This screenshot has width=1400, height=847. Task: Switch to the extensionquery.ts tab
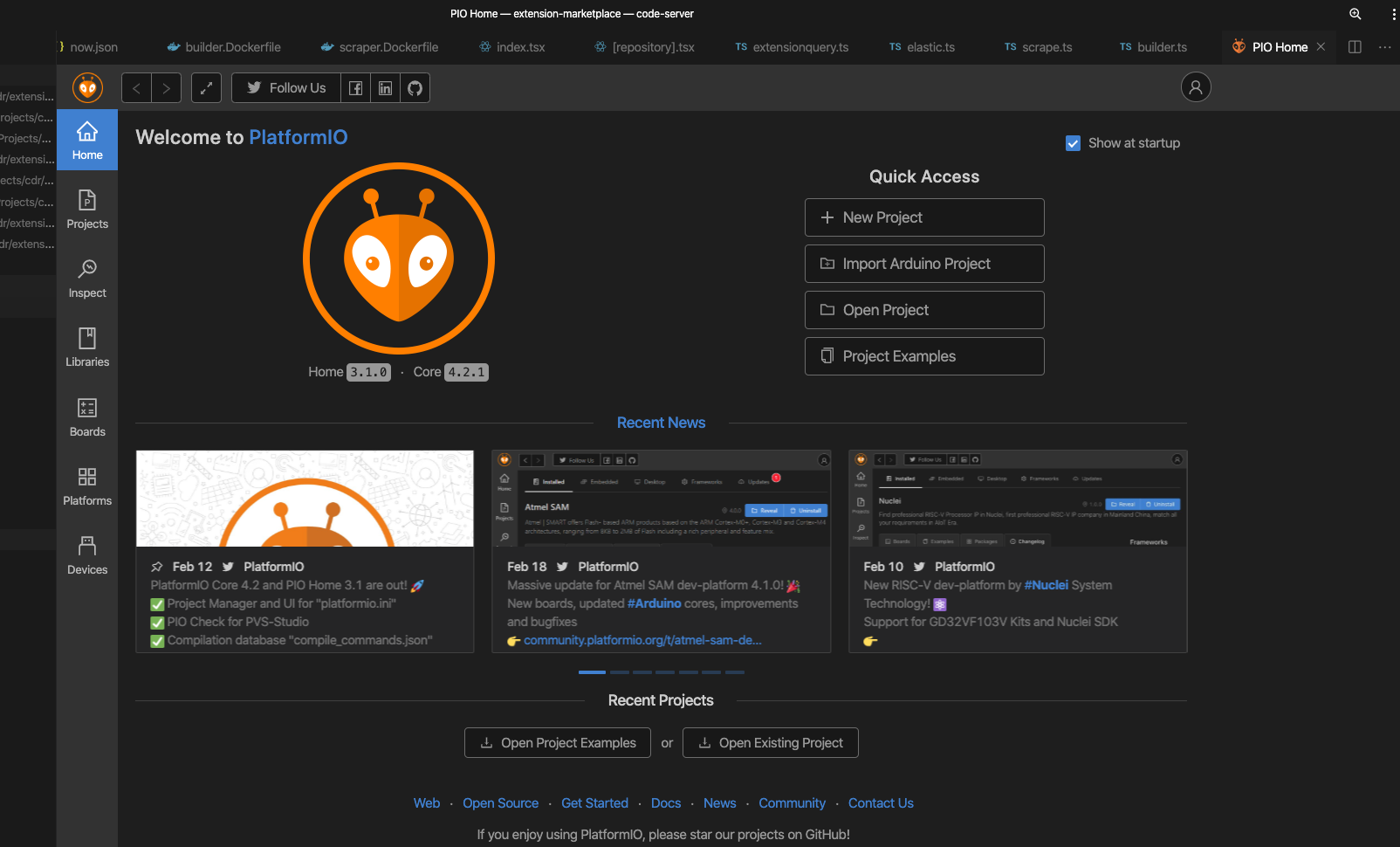(x=792, y=47)
